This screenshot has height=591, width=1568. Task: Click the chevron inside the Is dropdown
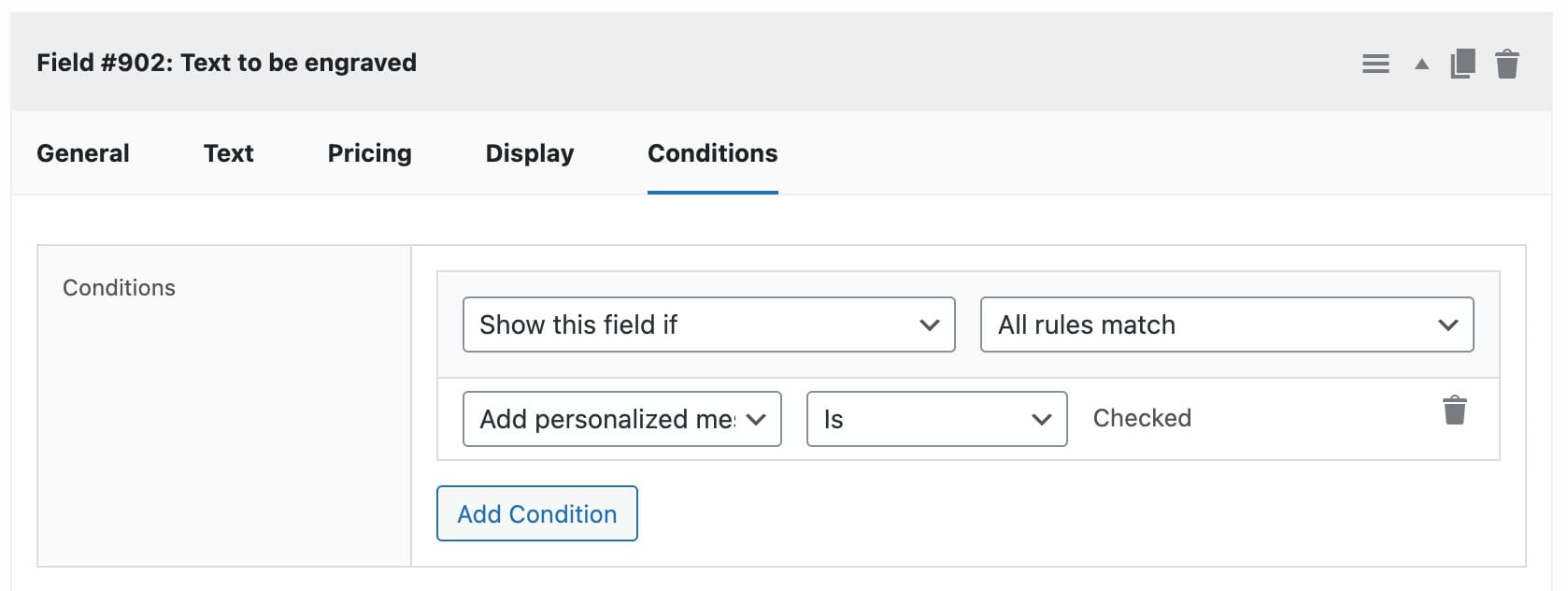click(x=1042, y=419)
